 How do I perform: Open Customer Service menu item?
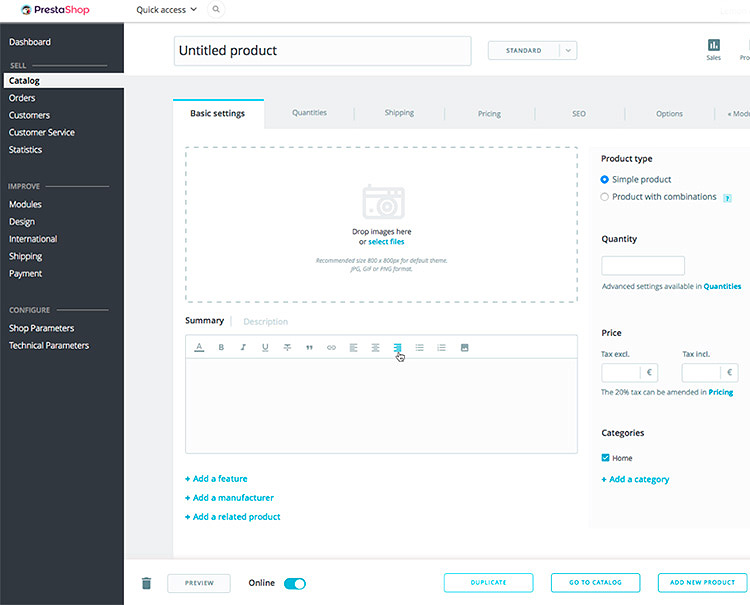click(42, 132)
